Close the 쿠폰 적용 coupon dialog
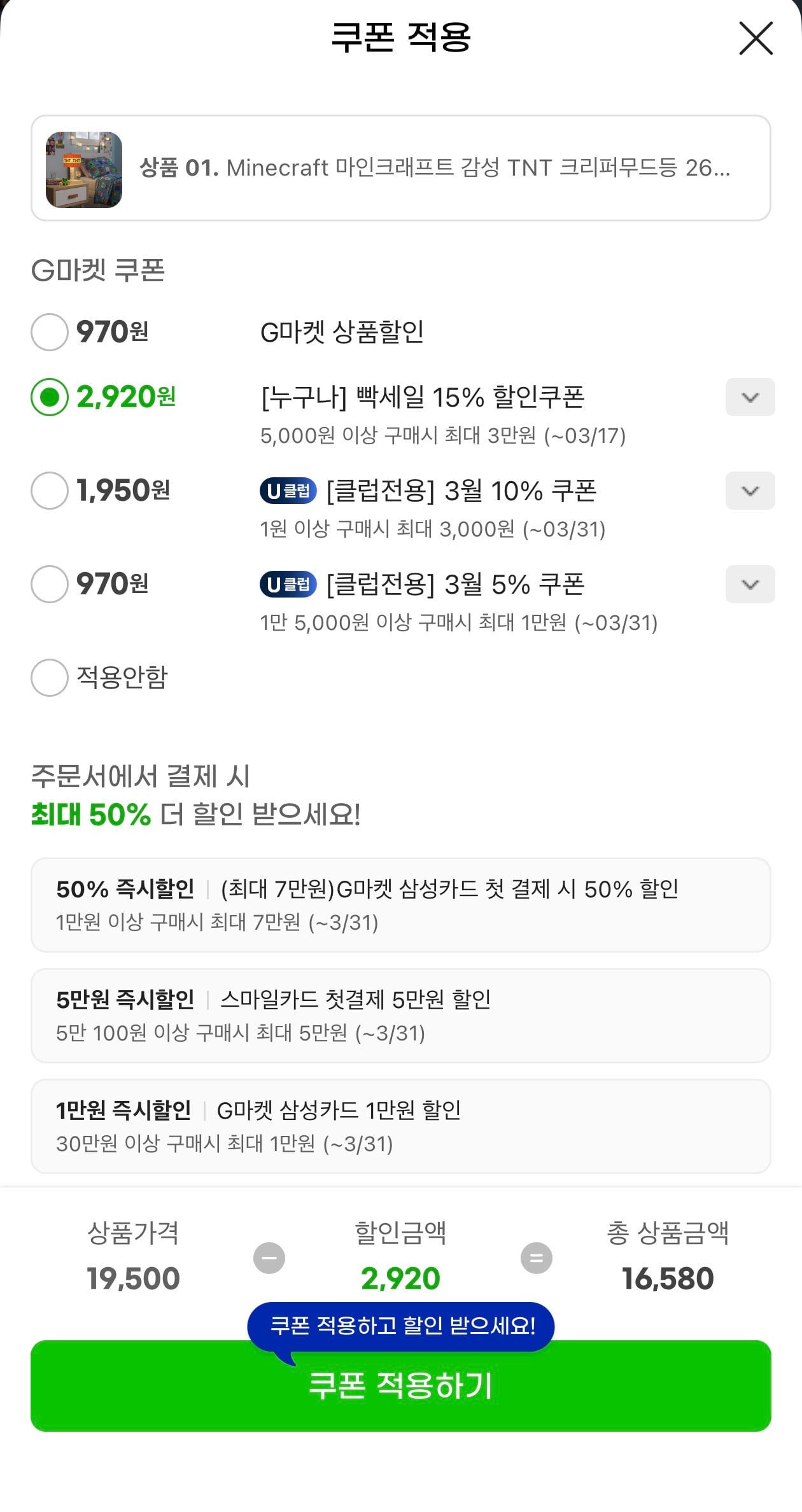 point(756,38)
